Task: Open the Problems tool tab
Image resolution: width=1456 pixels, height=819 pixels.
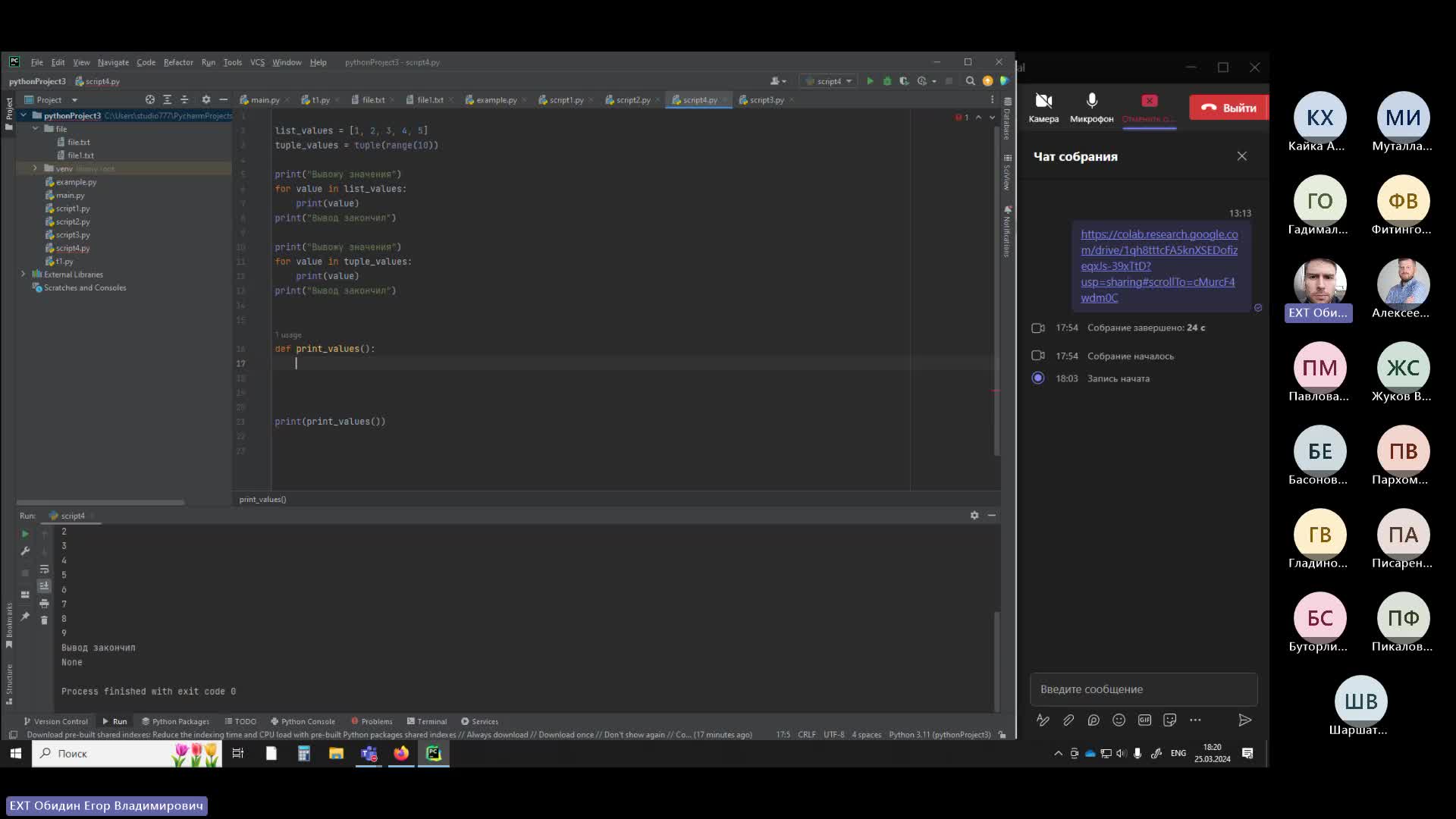Action: pos(372,721)
